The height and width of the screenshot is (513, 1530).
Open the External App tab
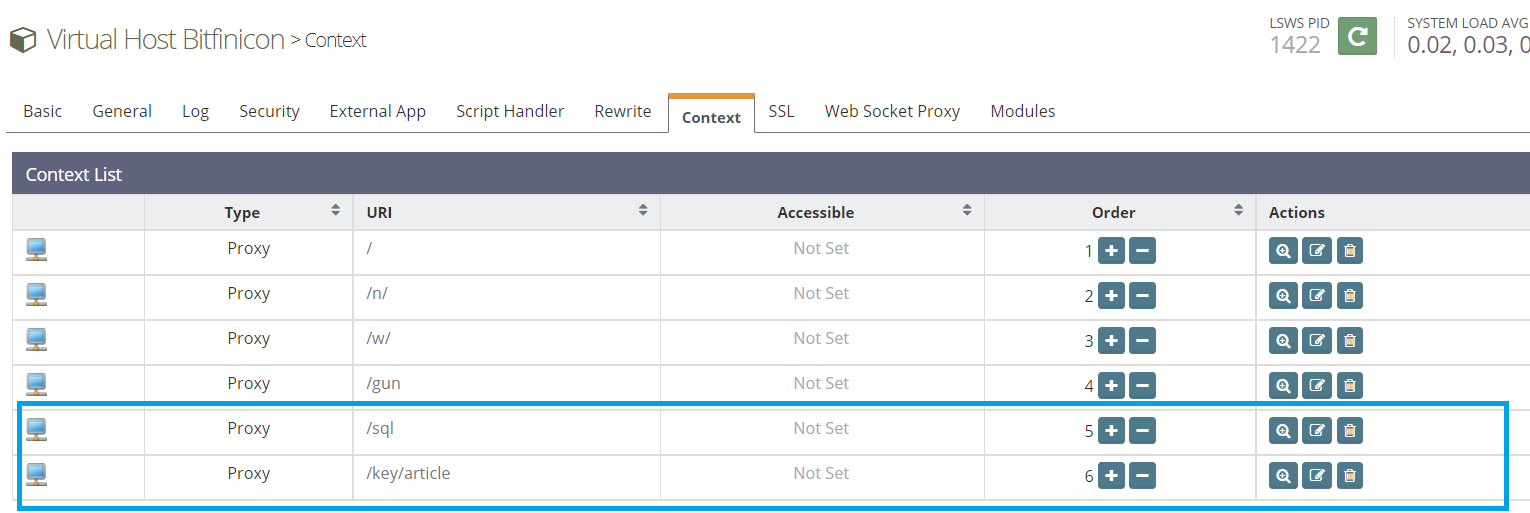click(x=377, y=111)
